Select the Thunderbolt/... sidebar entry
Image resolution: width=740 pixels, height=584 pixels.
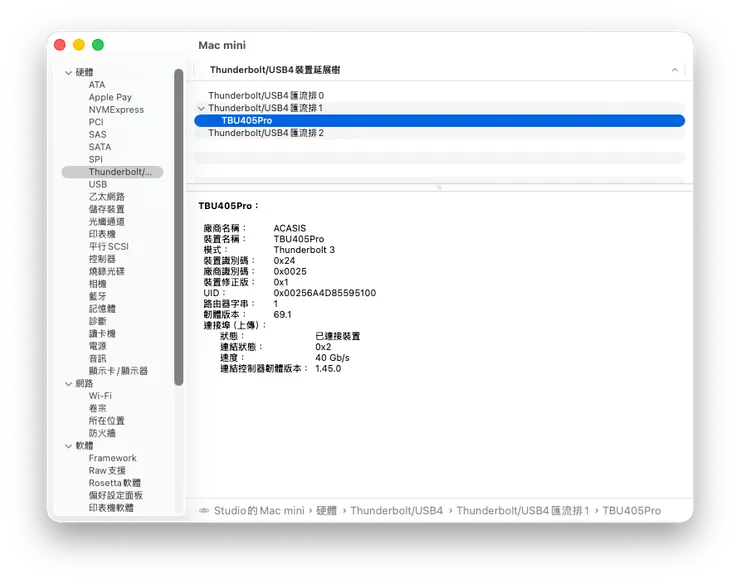click(x=112, y=172)
